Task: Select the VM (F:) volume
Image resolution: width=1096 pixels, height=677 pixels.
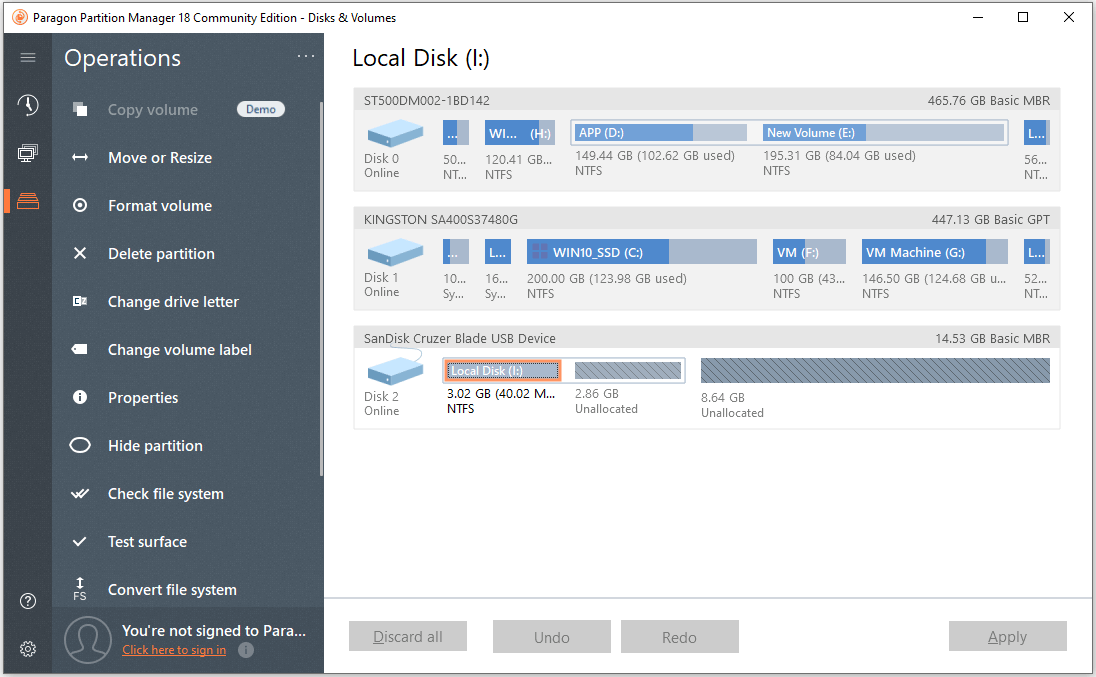Action: pos(809,252)
